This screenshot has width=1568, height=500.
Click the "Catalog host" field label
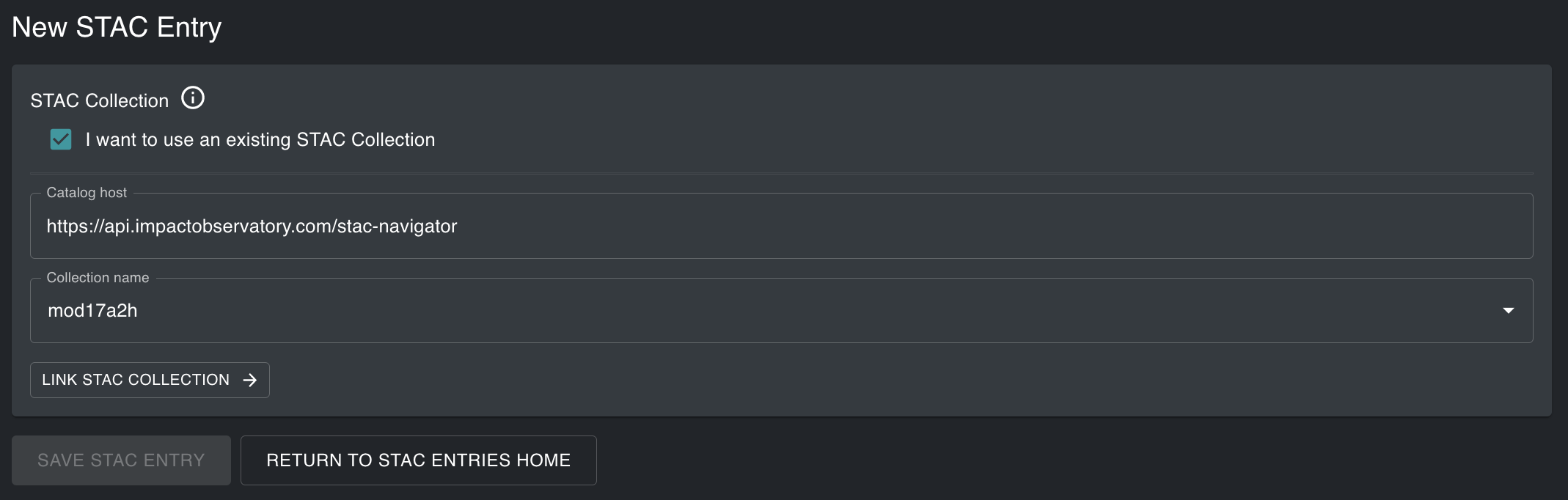tap(87, 193)
